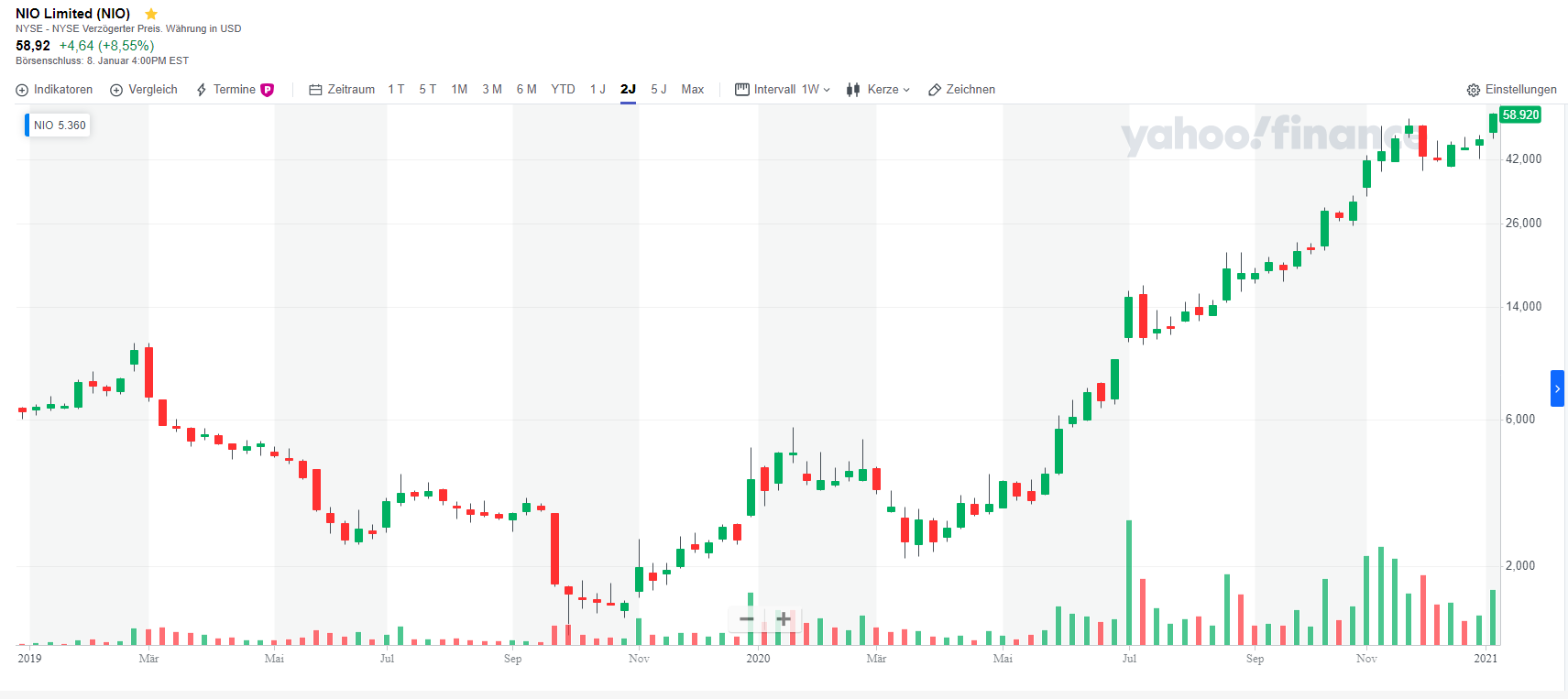Open the Vergleich comparison option
This screenshot has height=699, width=1568.
pos(144,90)
